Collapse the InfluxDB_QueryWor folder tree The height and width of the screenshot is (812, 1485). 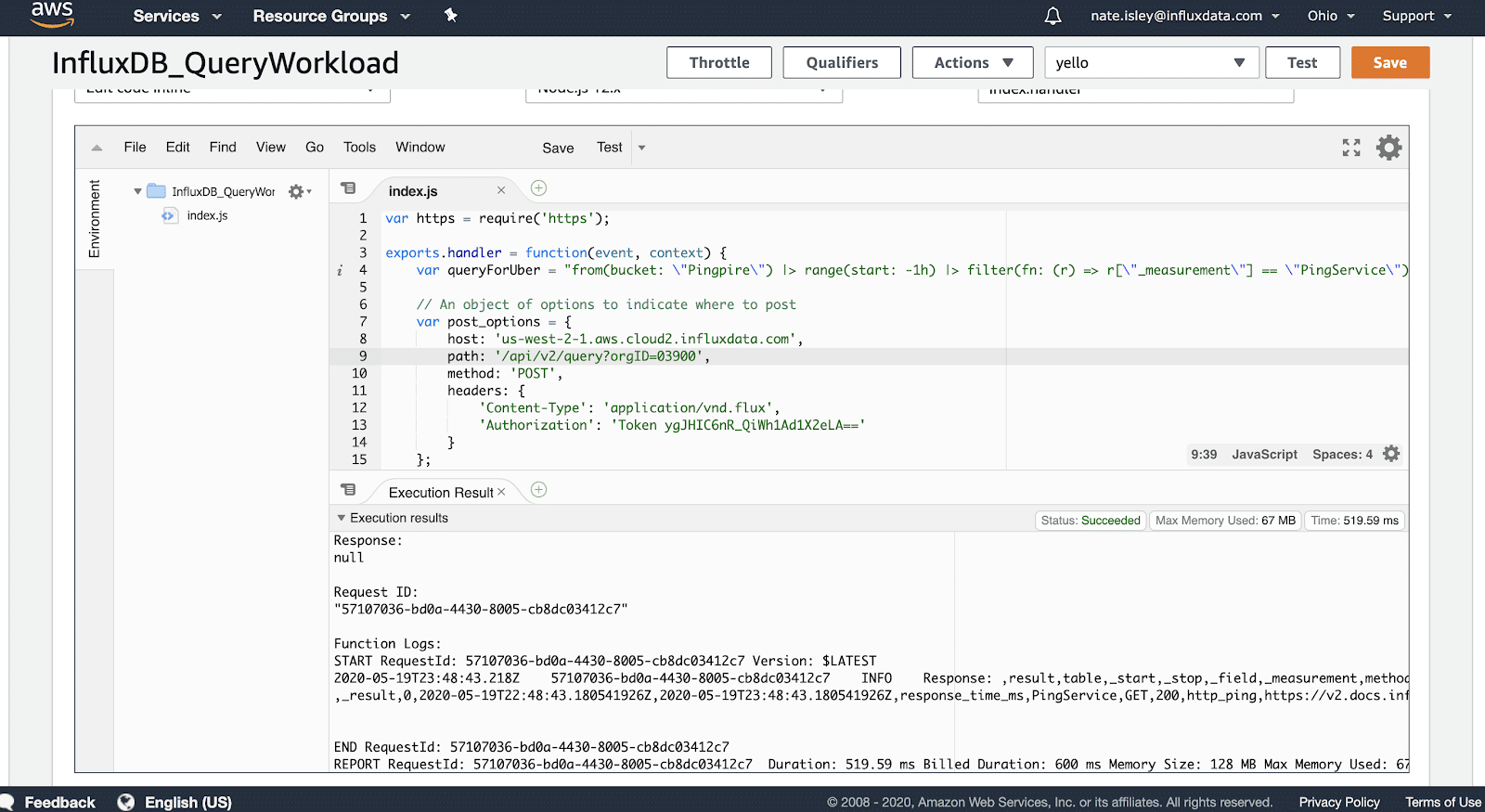(x=137, y=191)
